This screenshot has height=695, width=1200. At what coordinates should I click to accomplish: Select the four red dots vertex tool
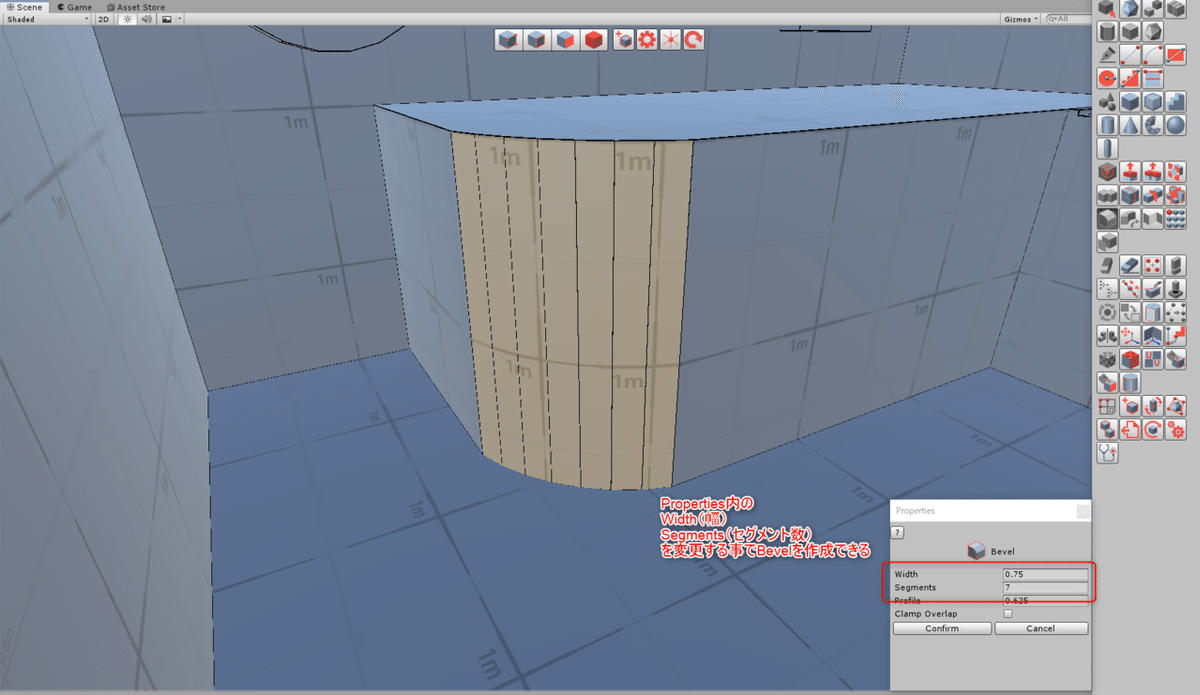(1153, 265)
